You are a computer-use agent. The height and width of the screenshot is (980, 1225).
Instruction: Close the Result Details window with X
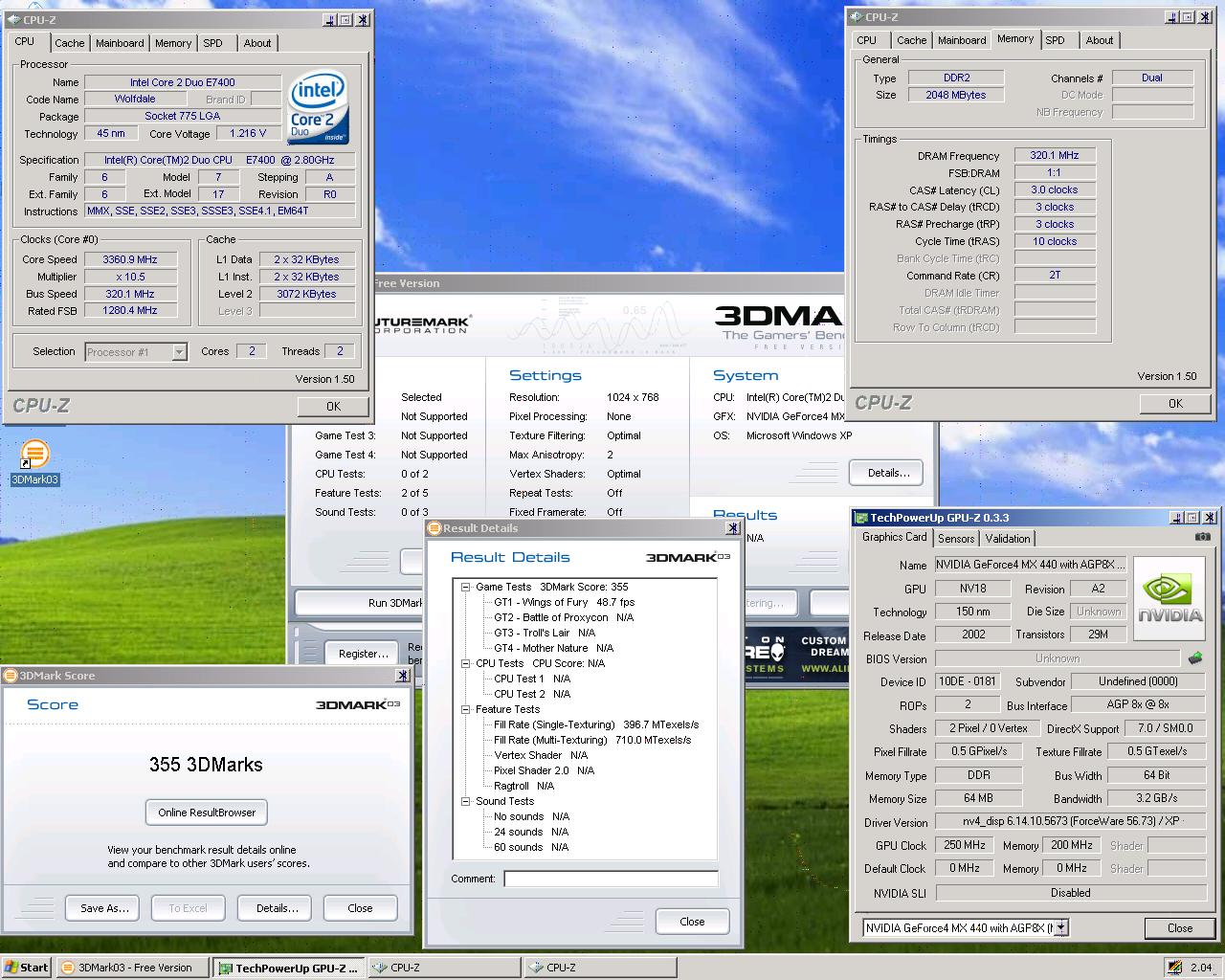click(732, 527)
